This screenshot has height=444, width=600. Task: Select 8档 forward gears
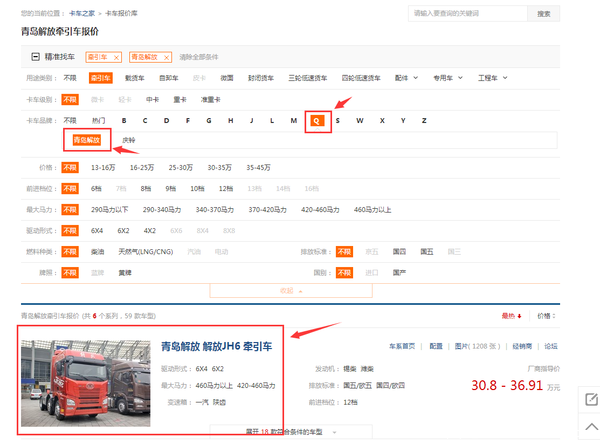(145, 188)
